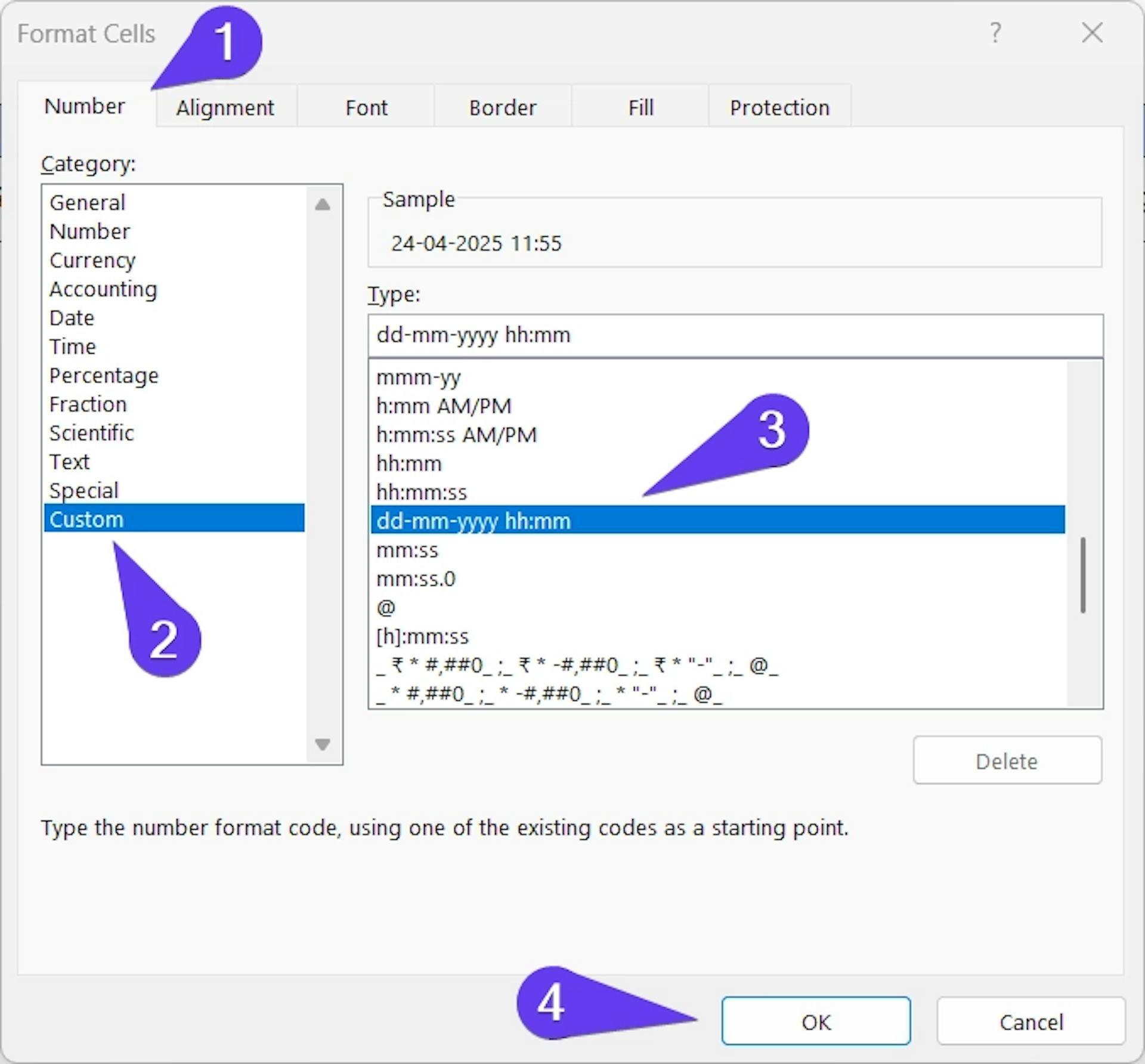Select the Custom category

pos(86,519)
